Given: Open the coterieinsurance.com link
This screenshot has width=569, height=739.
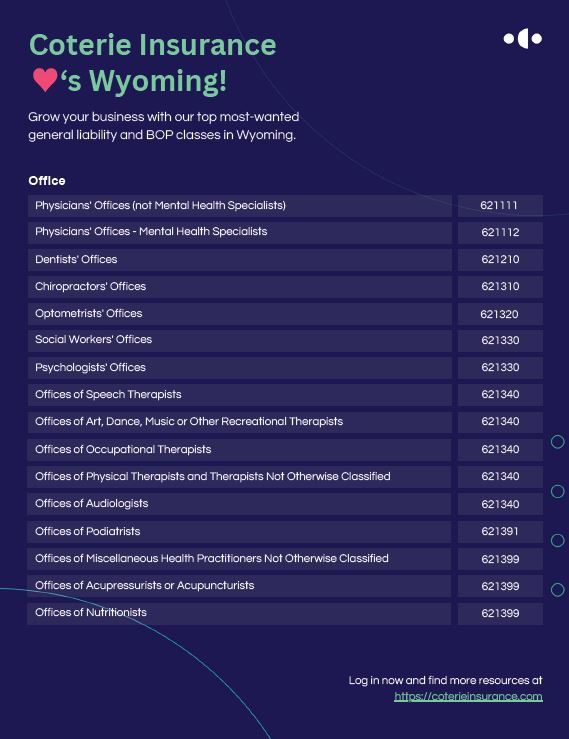Looking at the screenshot, I should point(468,697).
